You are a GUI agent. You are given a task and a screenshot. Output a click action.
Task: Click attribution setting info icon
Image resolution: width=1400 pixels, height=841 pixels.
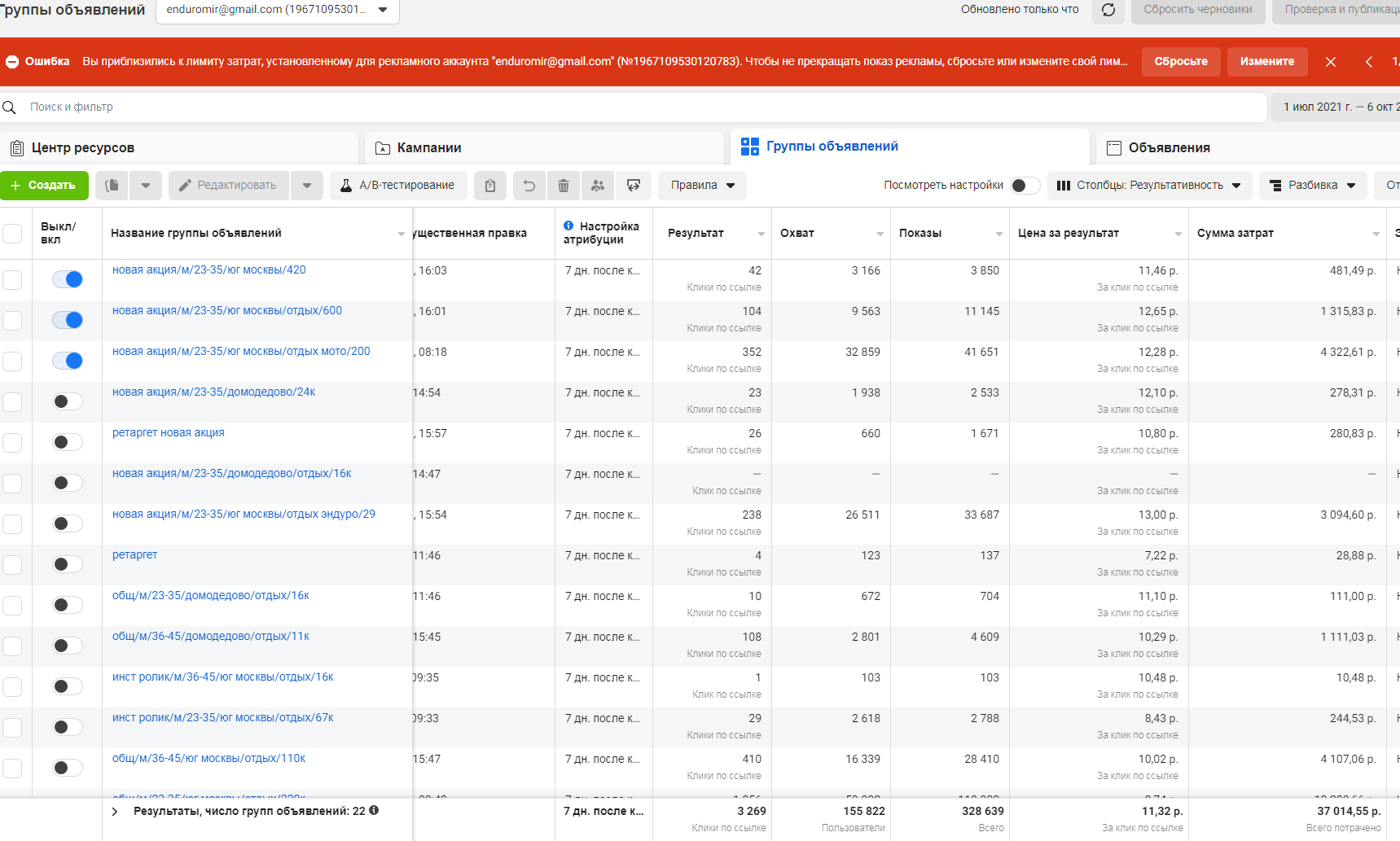569,226
